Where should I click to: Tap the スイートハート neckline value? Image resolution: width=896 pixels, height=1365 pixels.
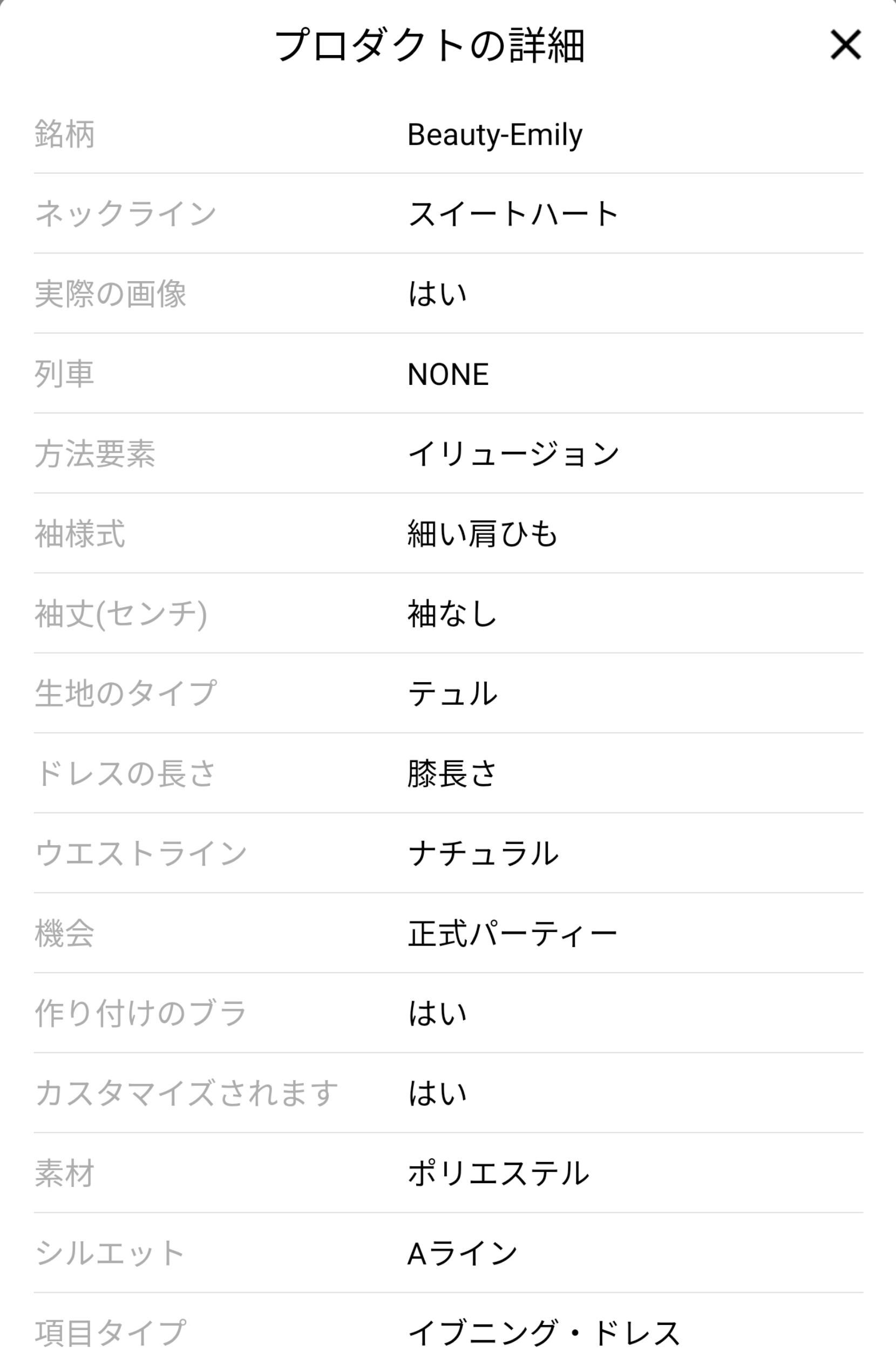pos(513,214)
